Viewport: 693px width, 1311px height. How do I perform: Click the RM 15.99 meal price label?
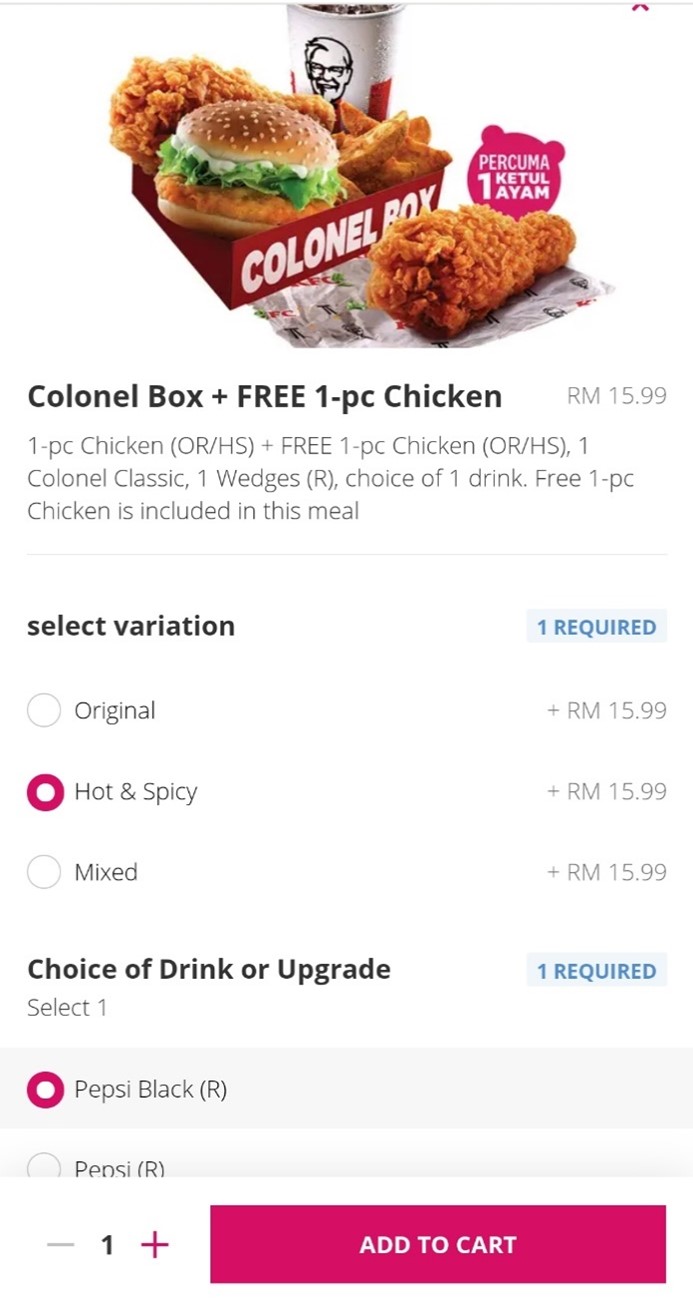coord(616,396)
